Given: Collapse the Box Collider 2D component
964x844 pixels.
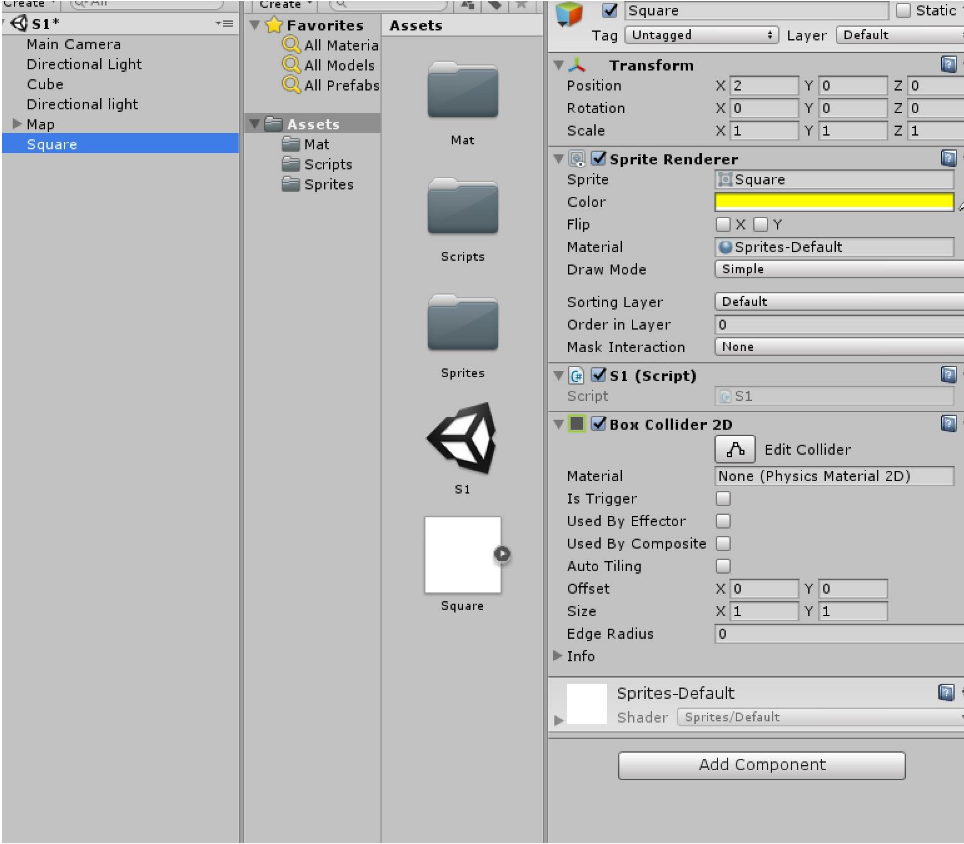Looking at the screenshot, I should (559, 424).
